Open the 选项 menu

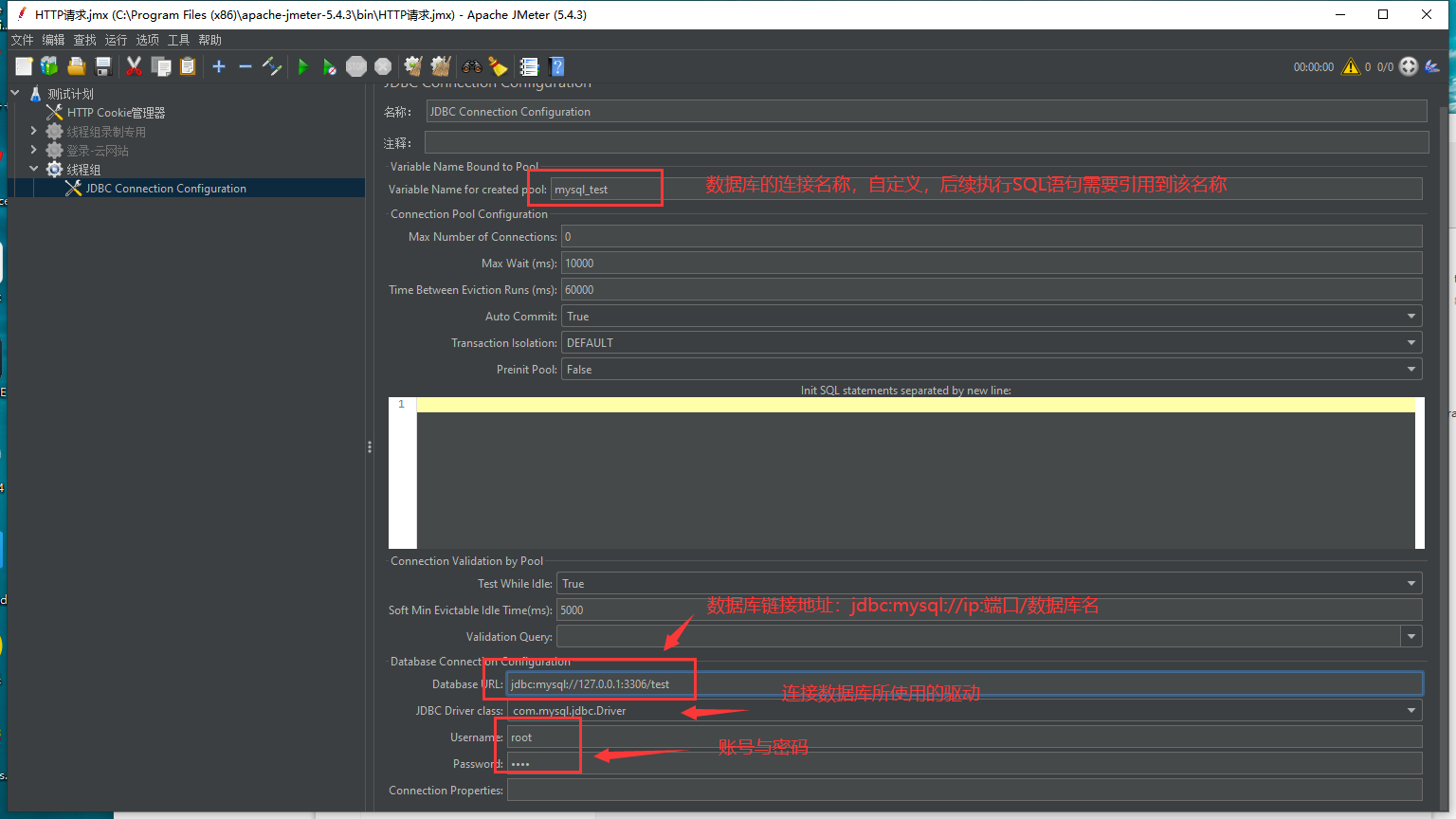point(147,40)
